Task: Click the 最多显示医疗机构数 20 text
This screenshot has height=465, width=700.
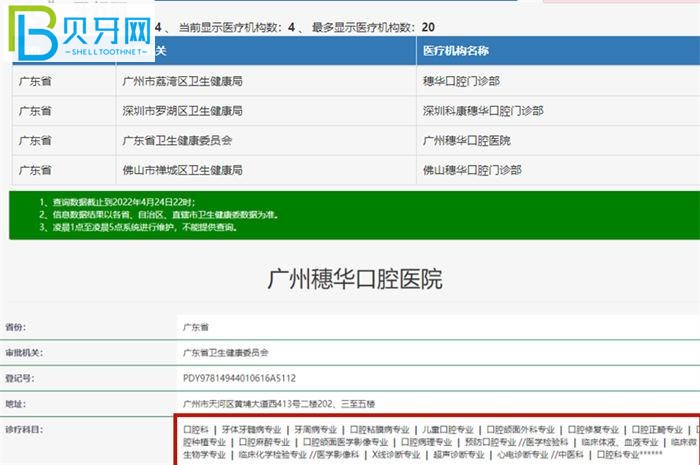Action: pos(373,28)
